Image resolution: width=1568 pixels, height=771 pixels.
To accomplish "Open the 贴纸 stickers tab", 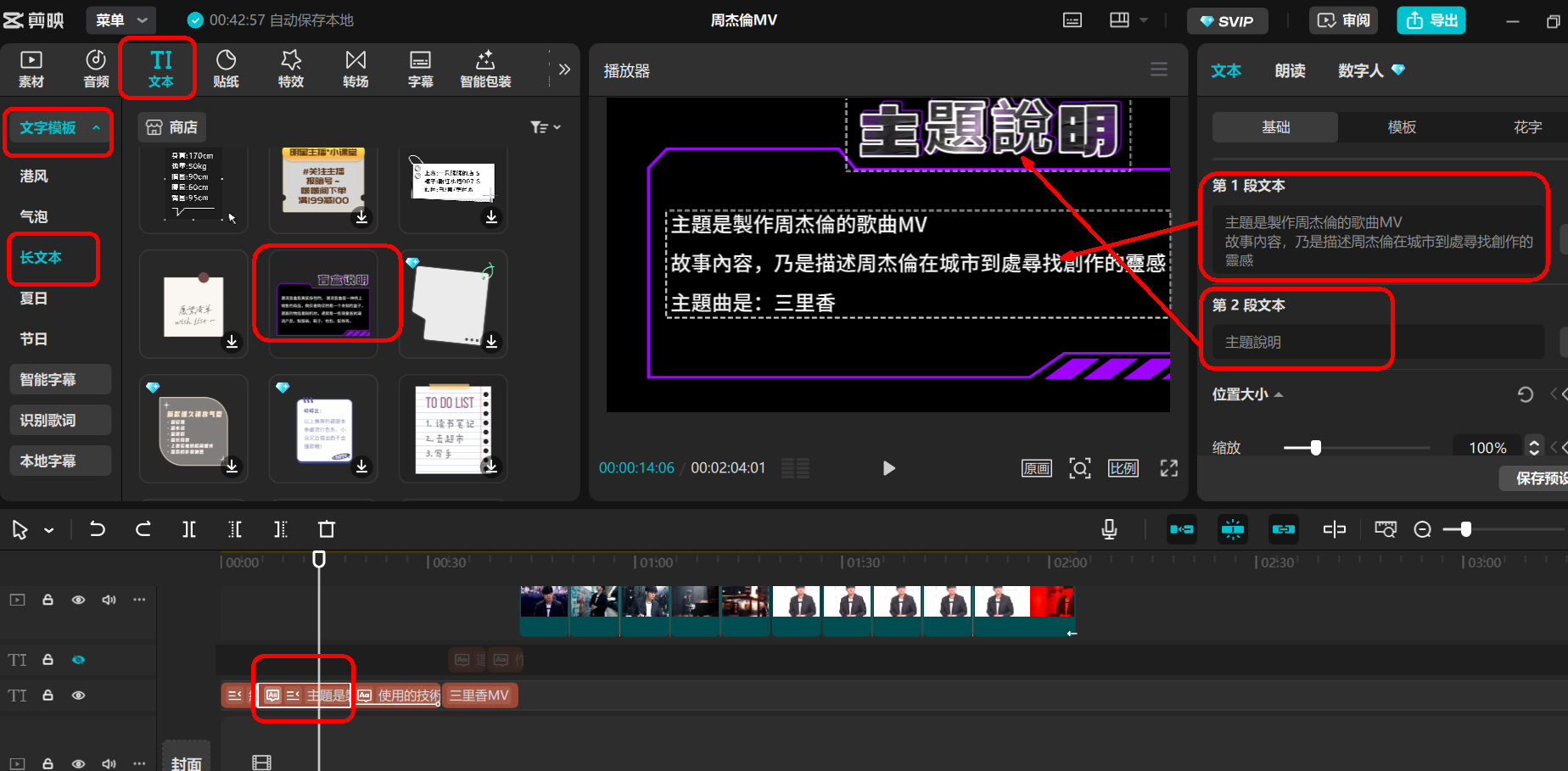I will [226, 69].
